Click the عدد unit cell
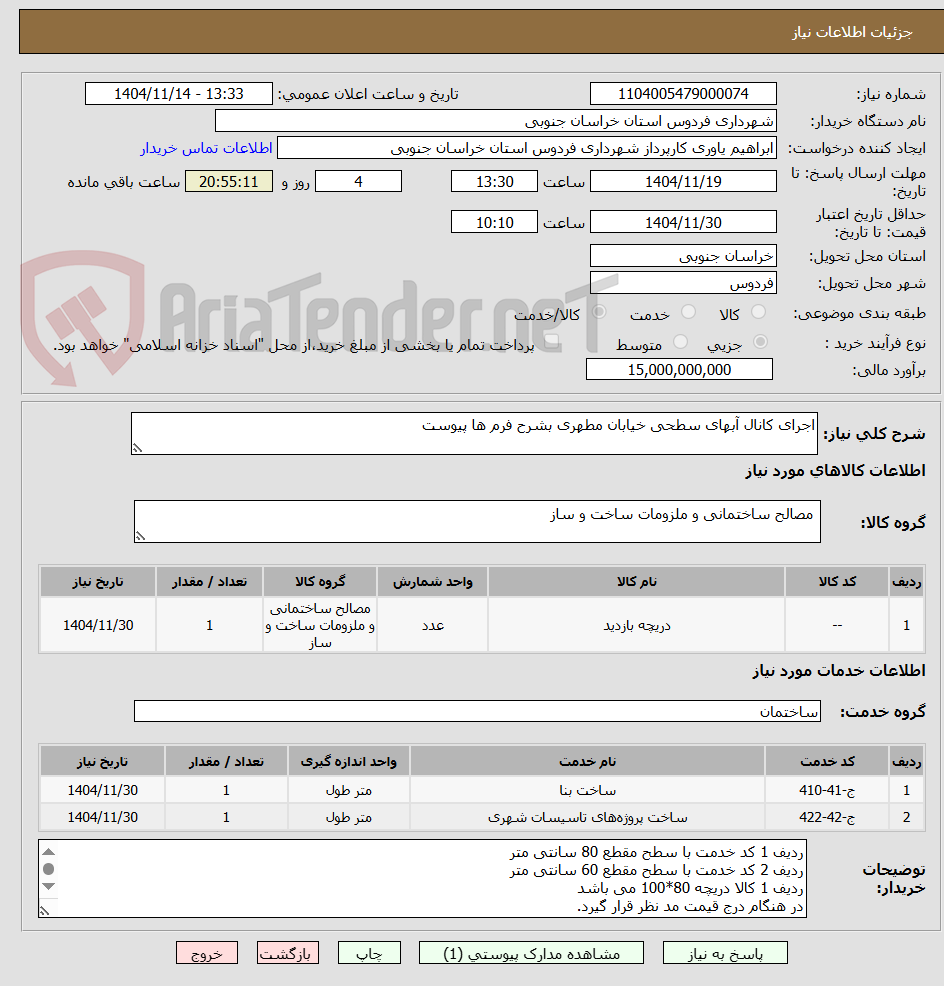The height and width of the screenshot is (986, 944). click(433, 625)
